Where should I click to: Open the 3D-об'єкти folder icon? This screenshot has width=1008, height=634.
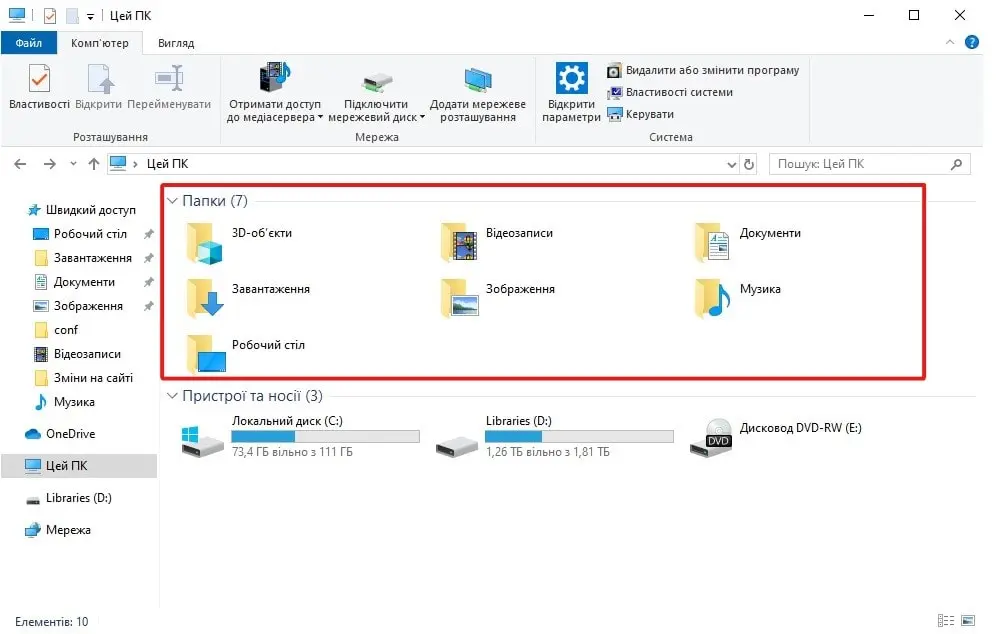(x=205, y=244)
